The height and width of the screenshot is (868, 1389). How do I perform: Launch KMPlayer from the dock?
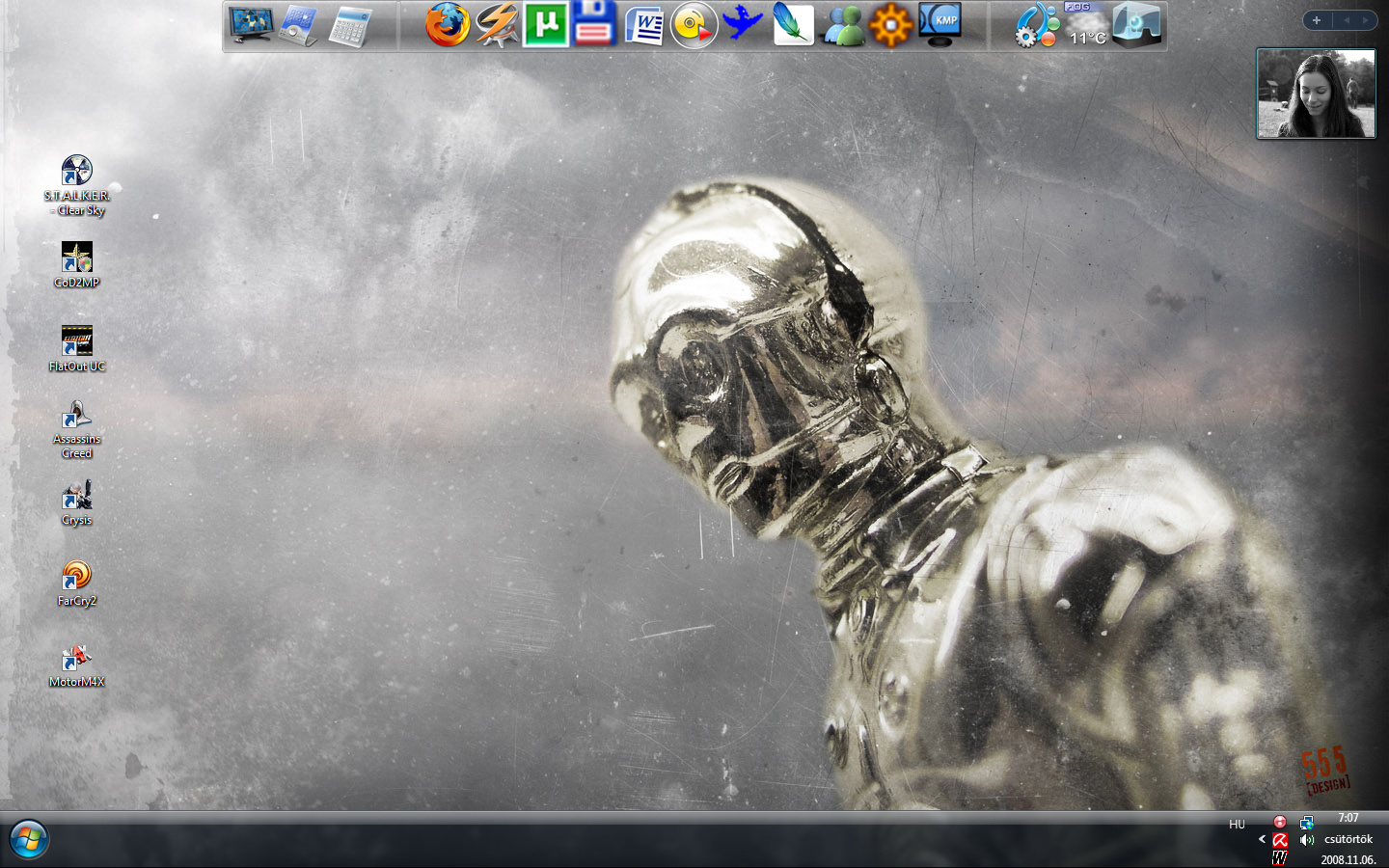tap(940, 25)
